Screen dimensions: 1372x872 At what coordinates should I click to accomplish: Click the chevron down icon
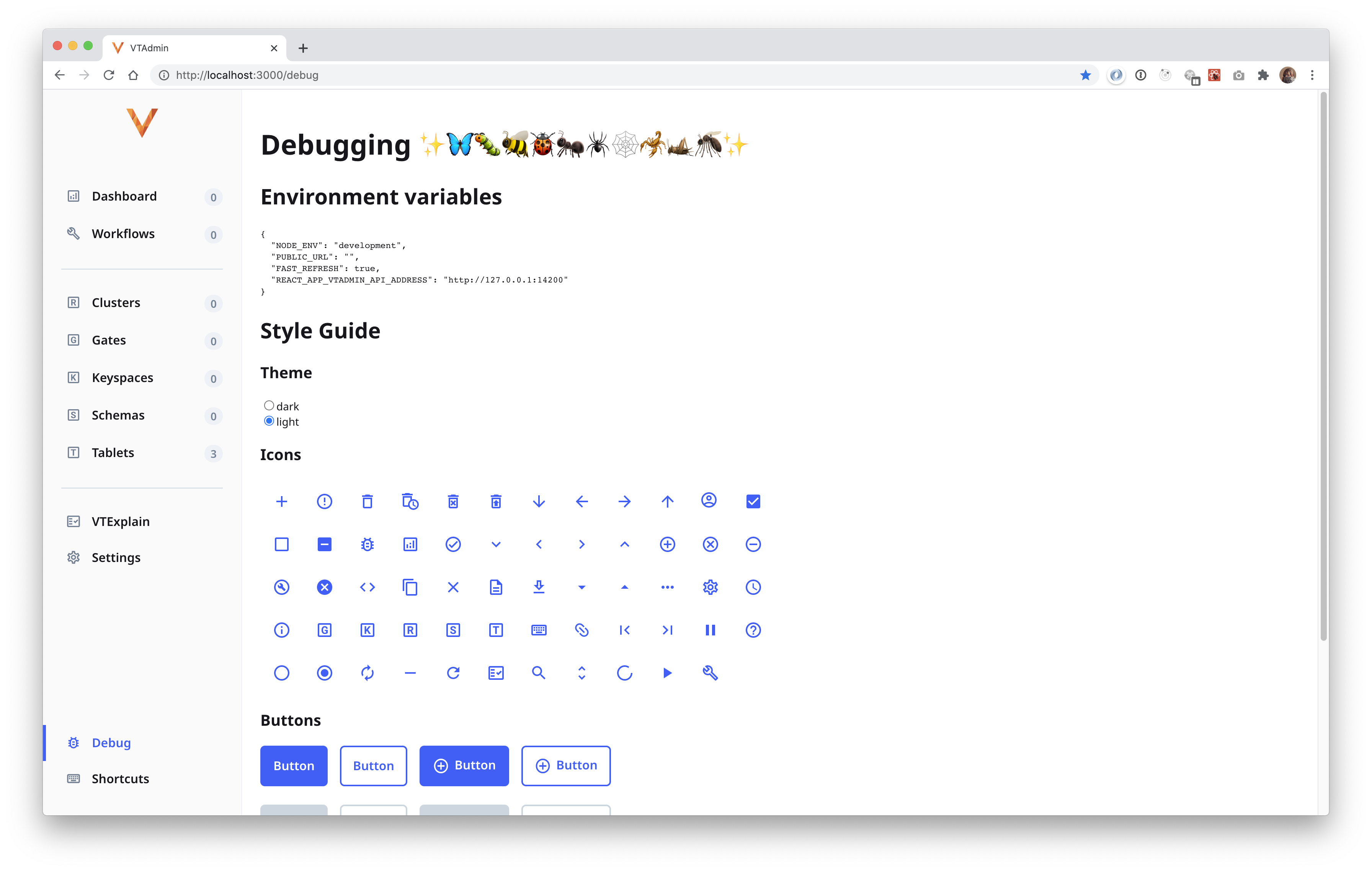point(496,544)
